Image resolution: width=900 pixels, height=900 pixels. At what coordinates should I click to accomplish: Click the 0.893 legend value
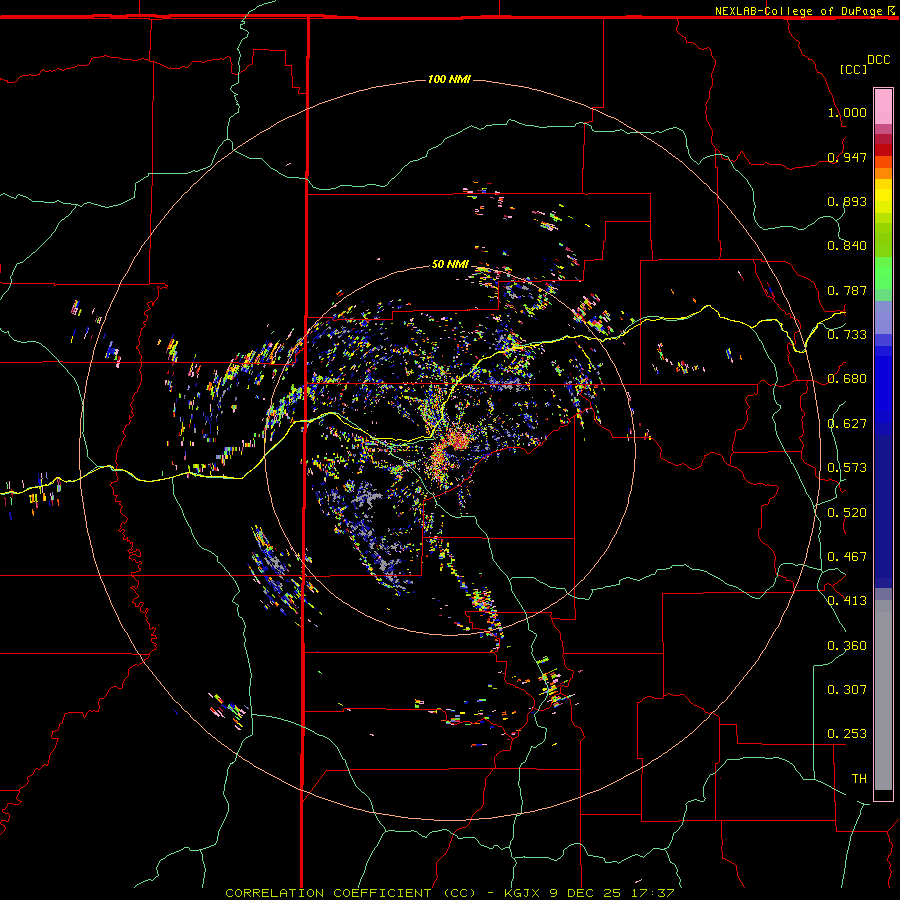click(847, 201)
